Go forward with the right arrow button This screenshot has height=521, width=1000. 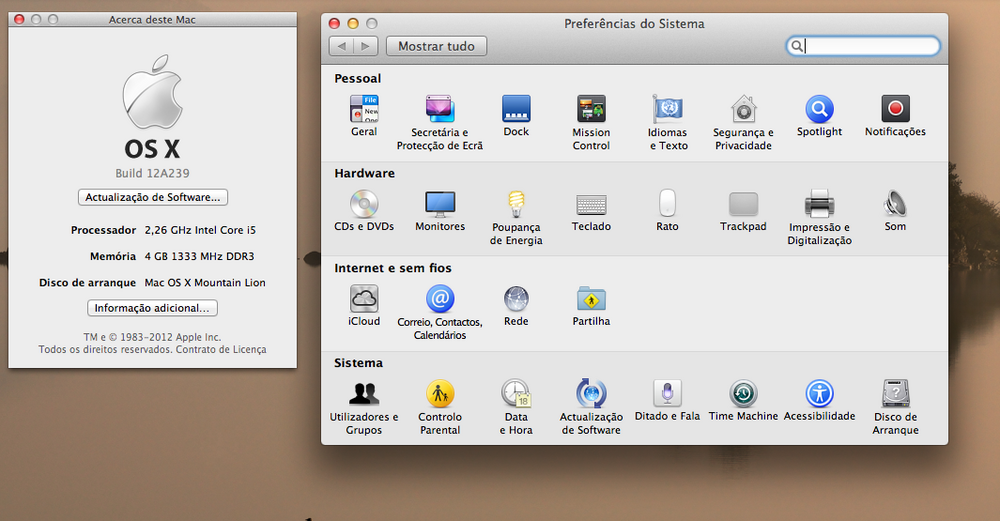(x=365, y=46)
